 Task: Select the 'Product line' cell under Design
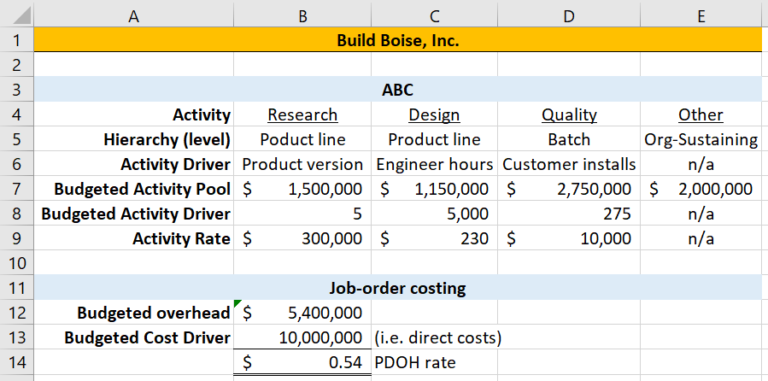click(434, 139)
